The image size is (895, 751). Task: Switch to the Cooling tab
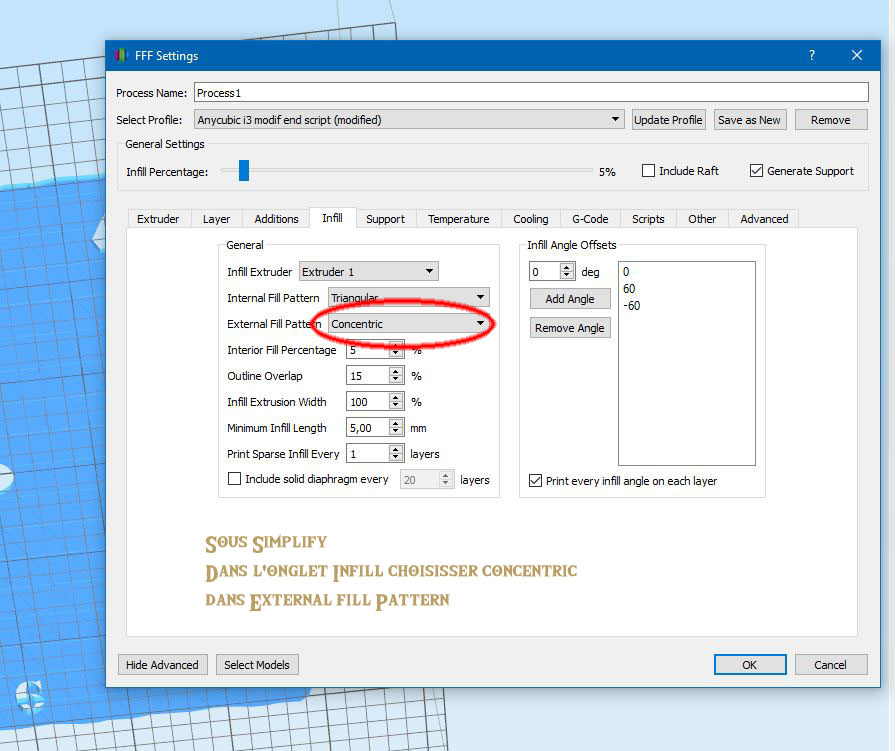pos(530,219)
